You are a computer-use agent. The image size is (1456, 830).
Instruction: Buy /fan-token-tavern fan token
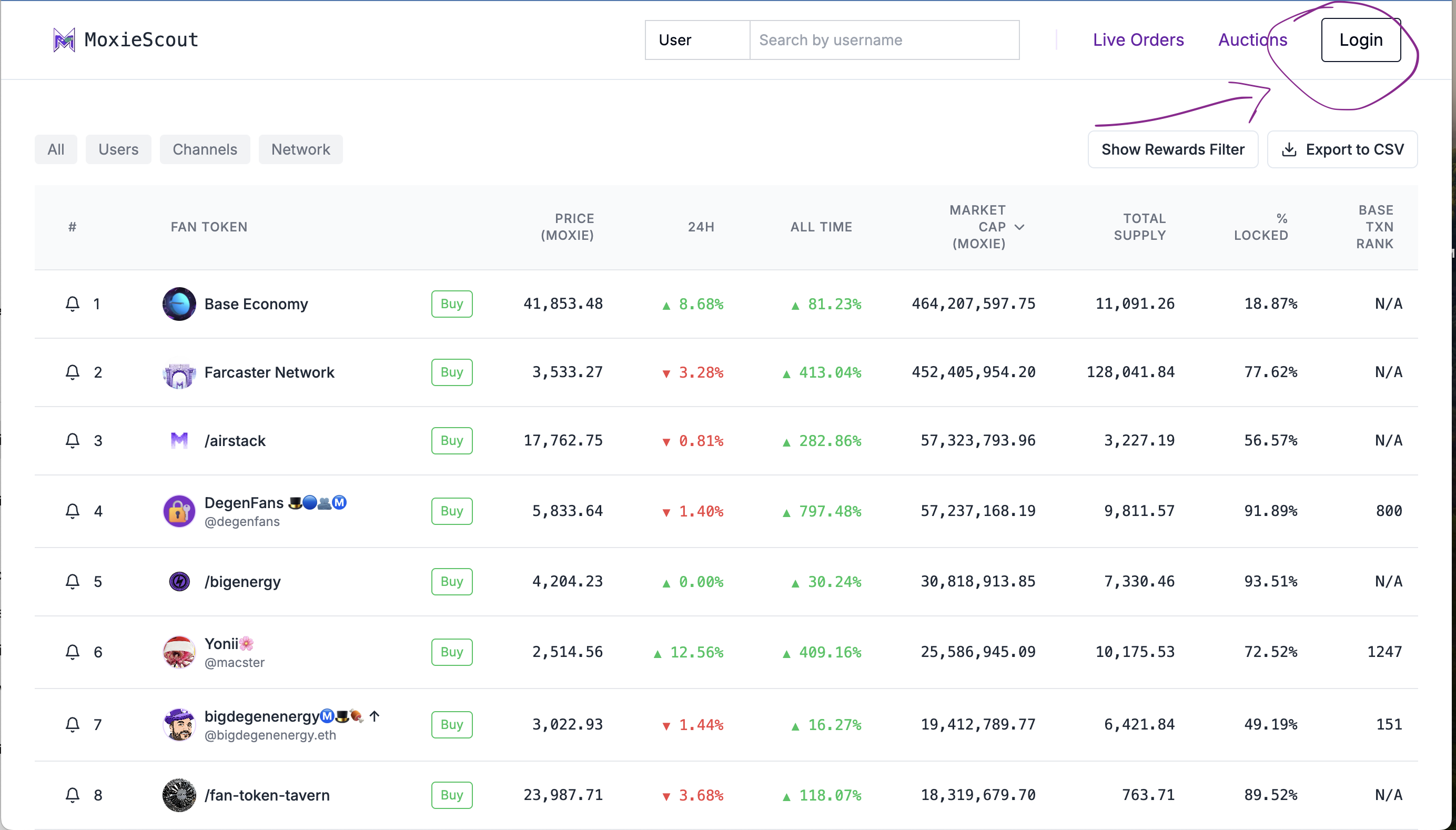click(451, 795)
